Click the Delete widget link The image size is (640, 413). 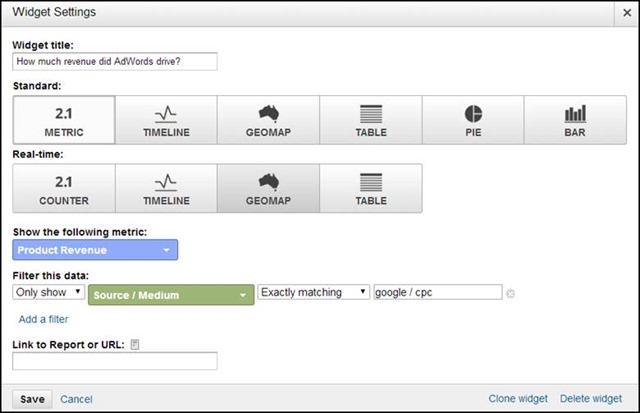(x=590, y=399)
